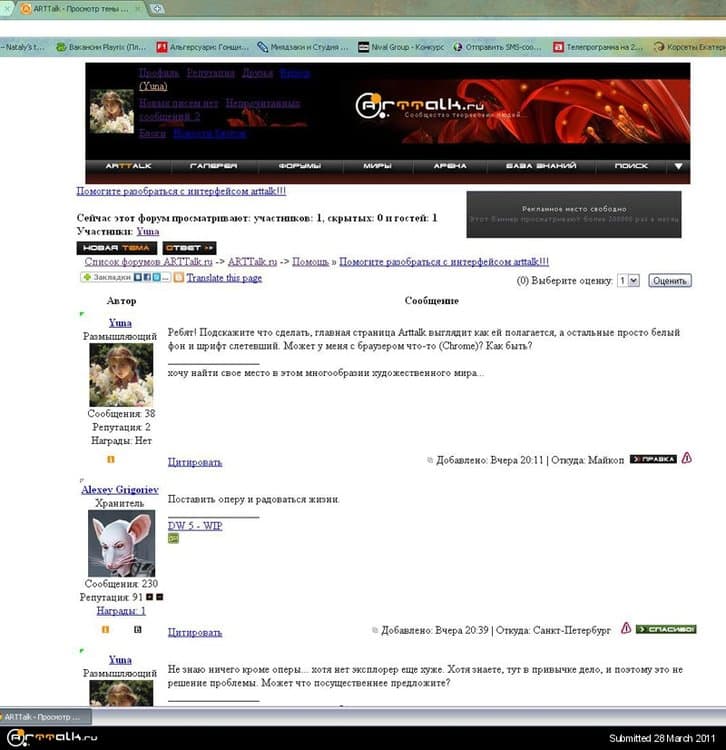Screen dimensions: 726x750
Task: Click small post icon before Добавлено 20:39
Action: point(375,630)
